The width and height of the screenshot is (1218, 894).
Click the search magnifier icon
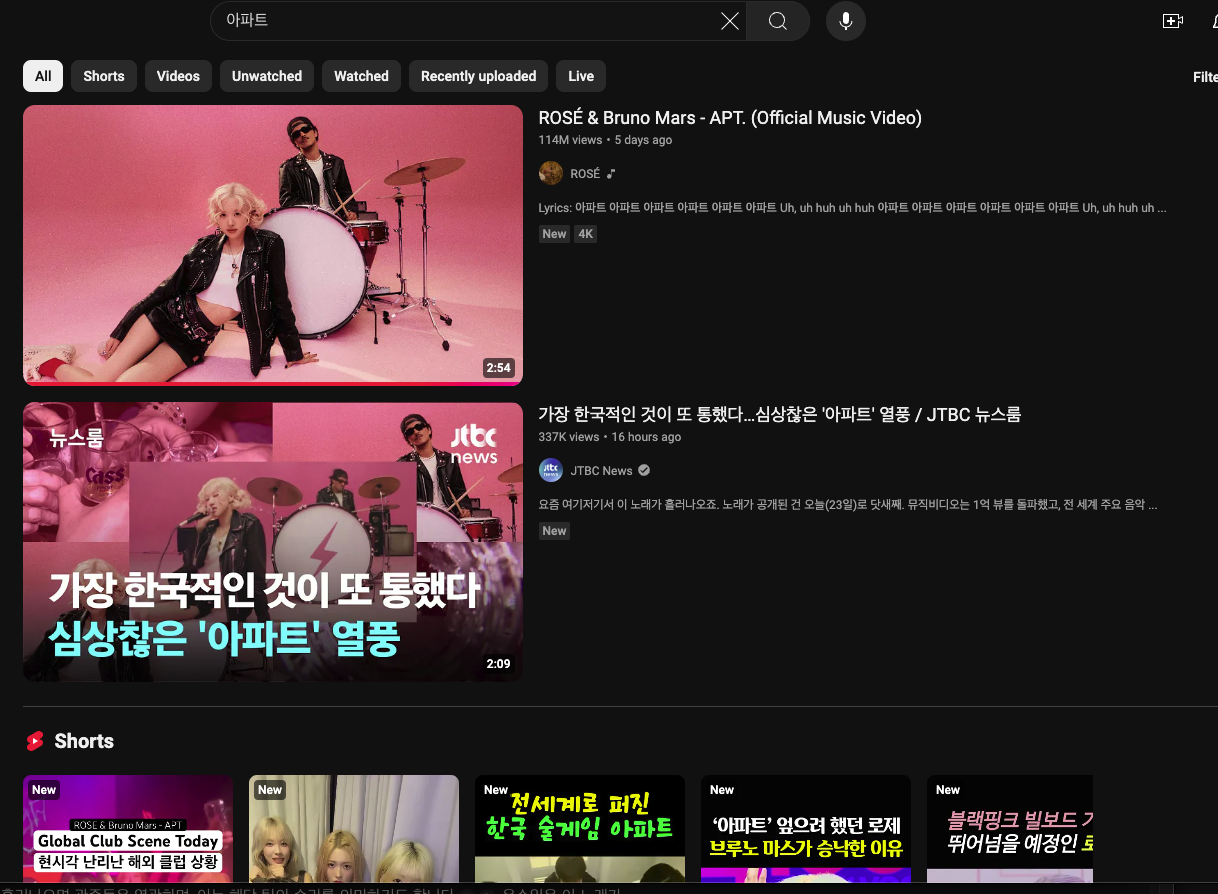pos(777,21)
